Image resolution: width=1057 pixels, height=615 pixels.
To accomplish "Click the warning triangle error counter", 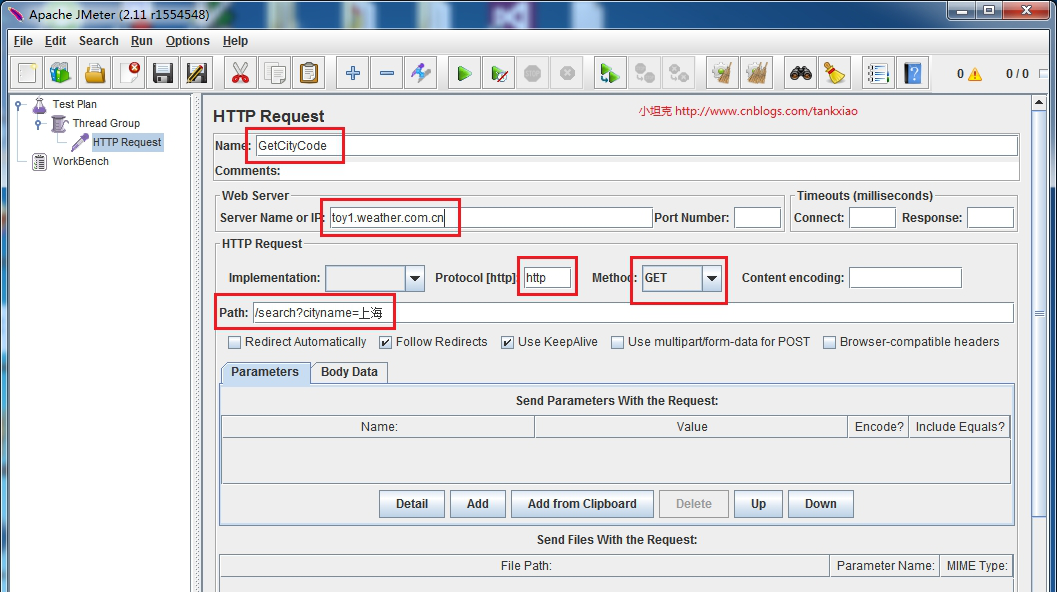I will 974,74.
